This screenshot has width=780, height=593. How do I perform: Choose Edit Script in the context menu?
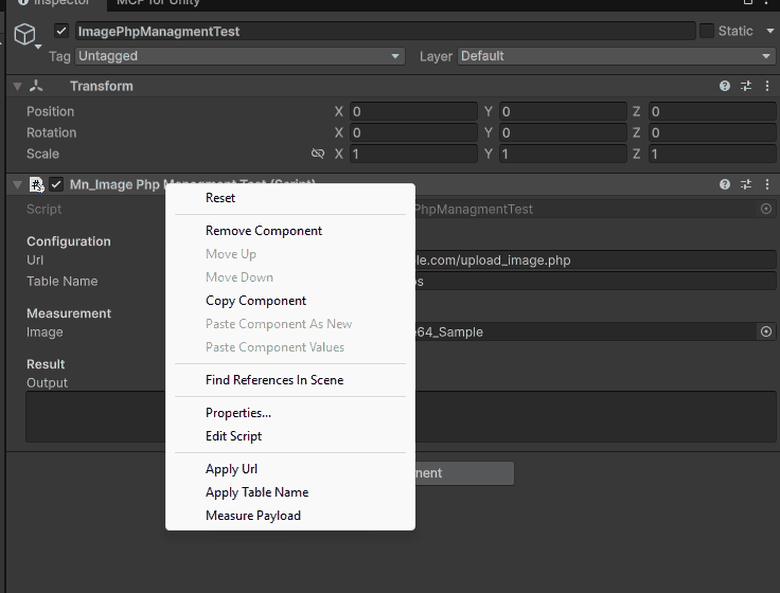tap(290, 436)
